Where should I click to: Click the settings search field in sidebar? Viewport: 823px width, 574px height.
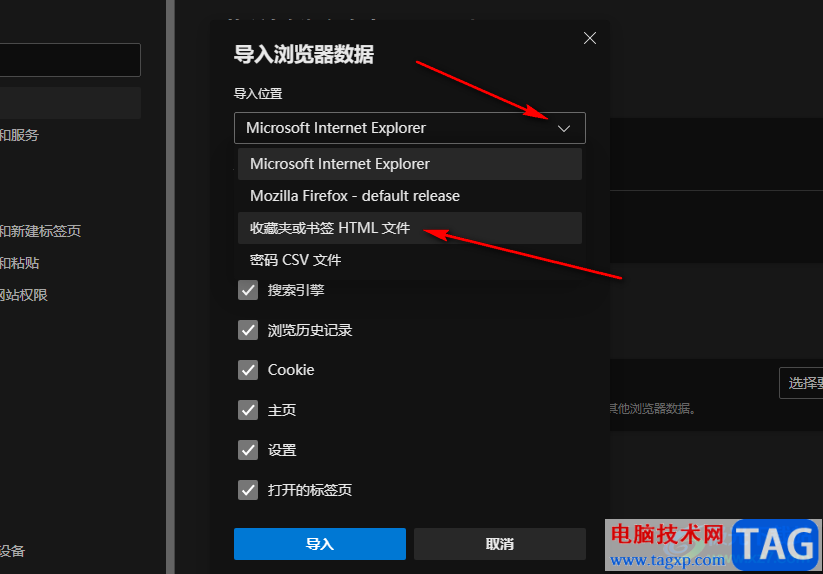tap(70, 60)
